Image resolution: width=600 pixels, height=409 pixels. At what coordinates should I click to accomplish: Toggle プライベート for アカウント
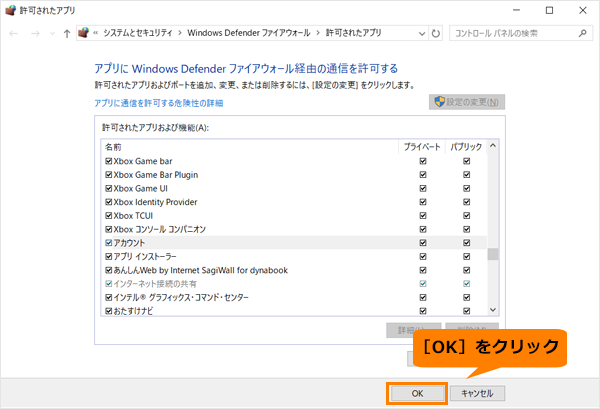423,243
